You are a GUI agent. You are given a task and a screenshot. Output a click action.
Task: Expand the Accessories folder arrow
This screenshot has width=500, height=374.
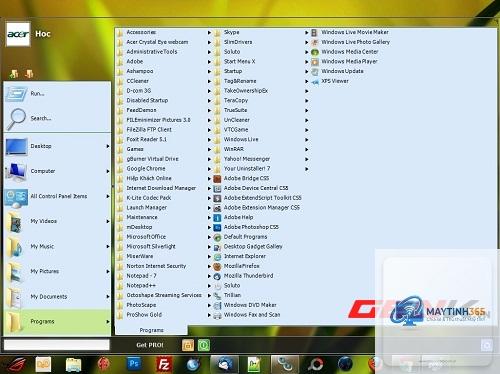209,33
